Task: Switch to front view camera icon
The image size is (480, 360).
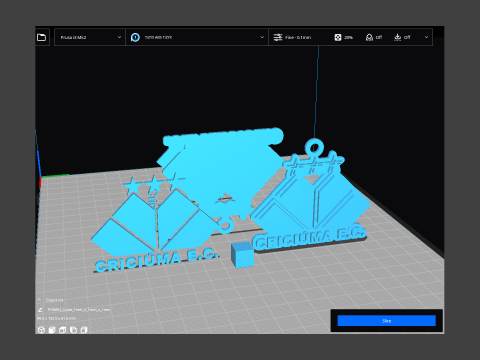Action: point(52,330)
